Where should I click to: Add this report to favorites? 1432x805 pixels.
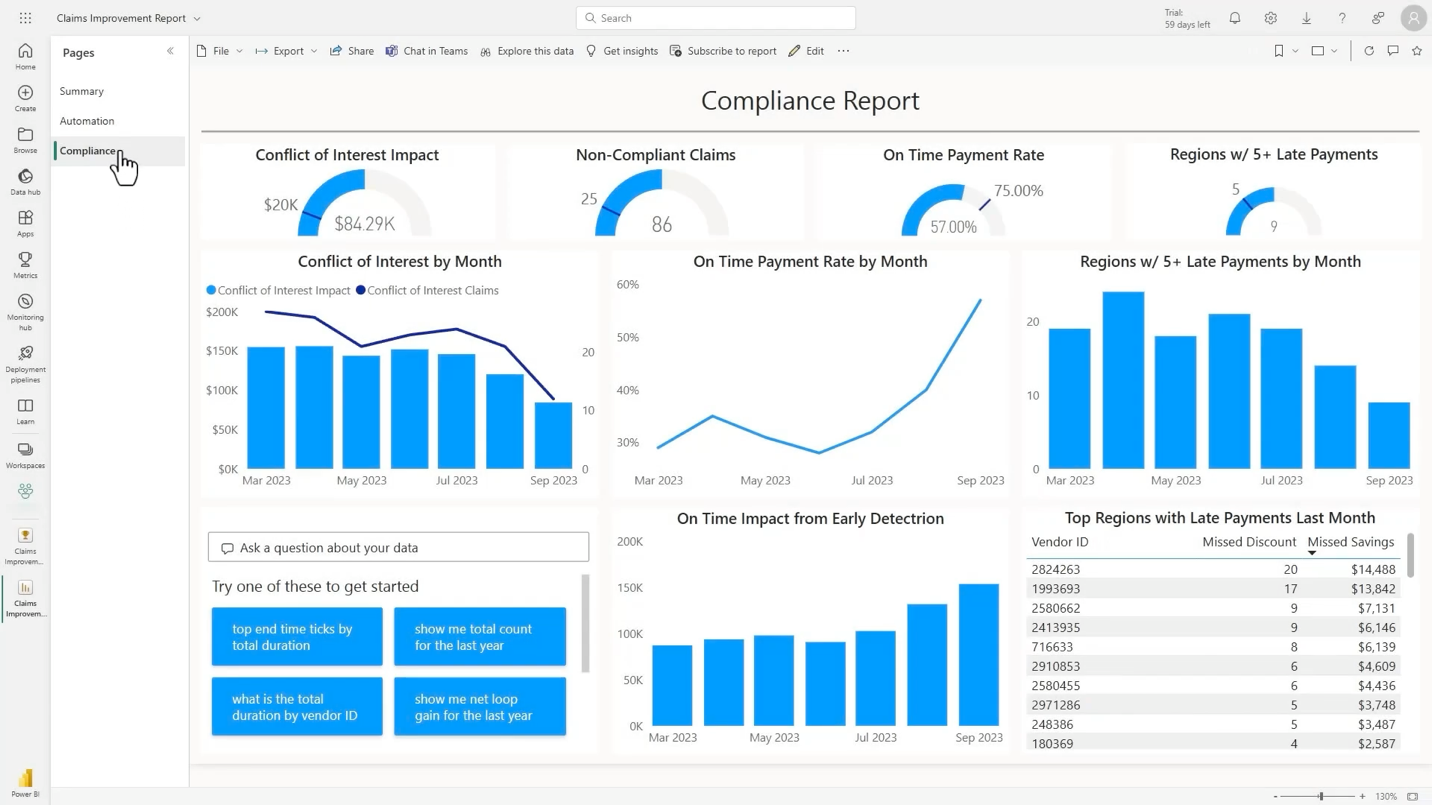point(1417,50)
